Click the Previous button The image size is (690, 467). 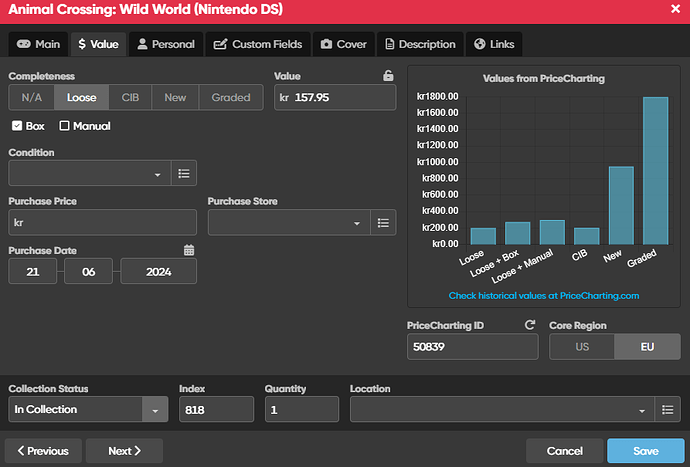click(x=43, y=451)
